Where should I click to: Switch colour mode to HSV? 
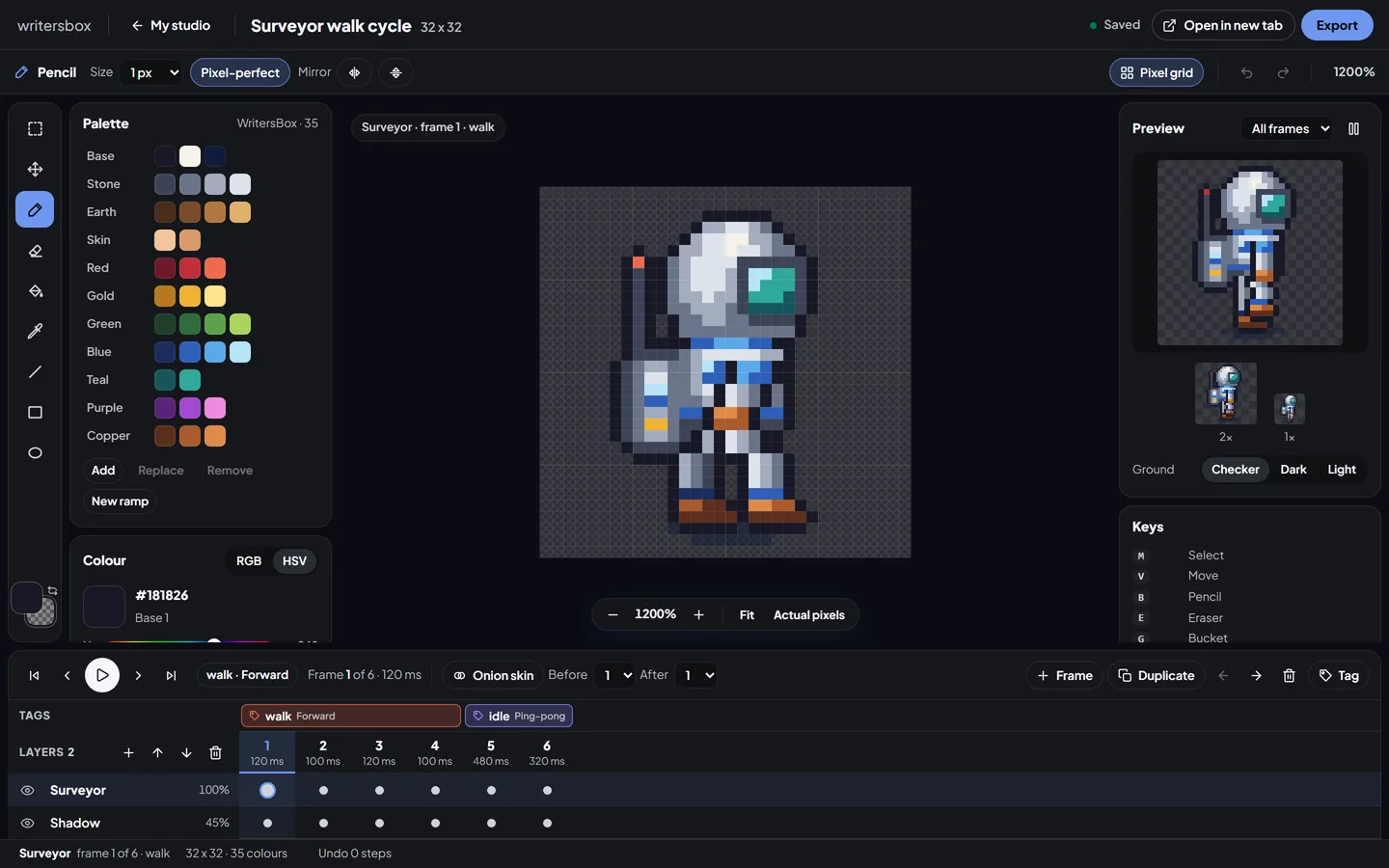coord(294,561)
